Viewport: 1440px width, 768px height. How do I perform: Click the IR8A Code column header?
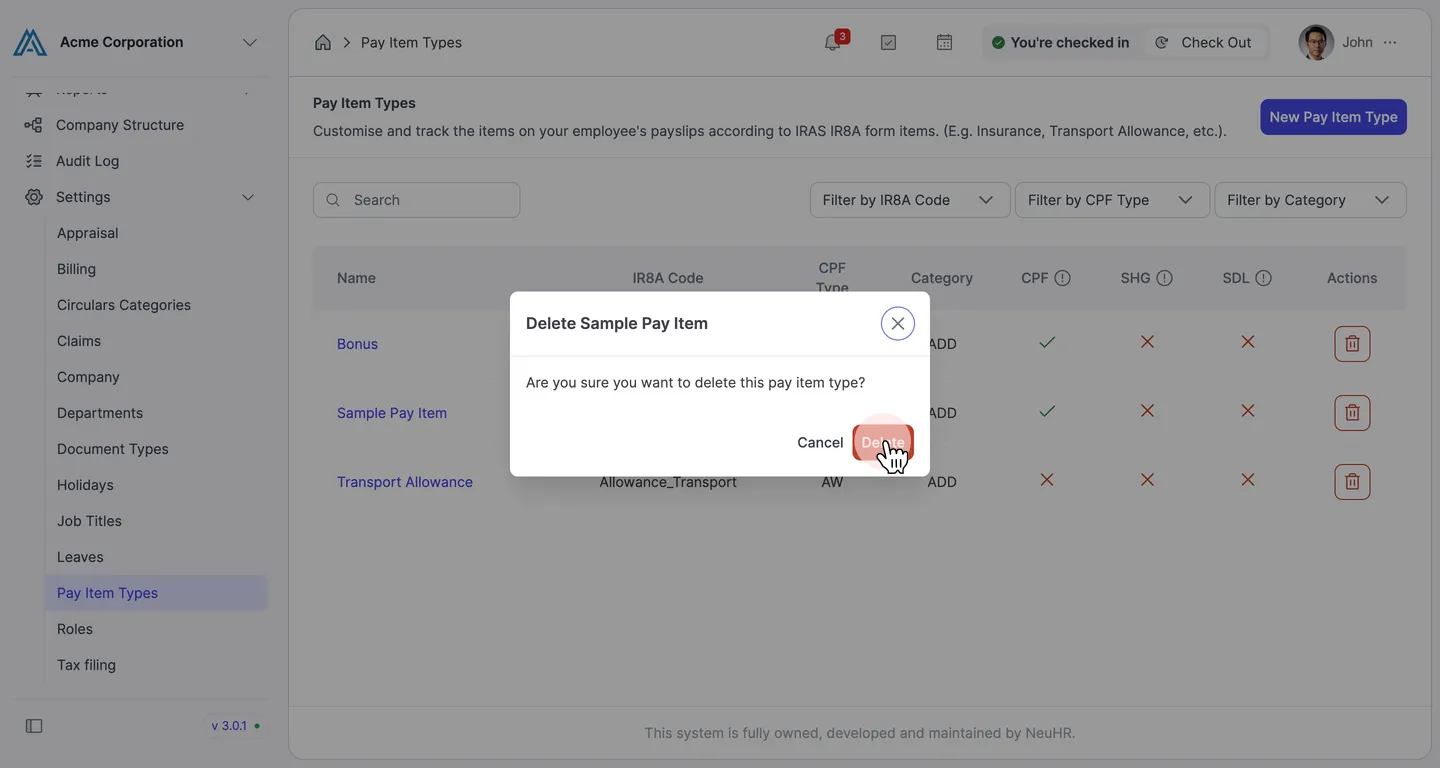coord(668,278)
